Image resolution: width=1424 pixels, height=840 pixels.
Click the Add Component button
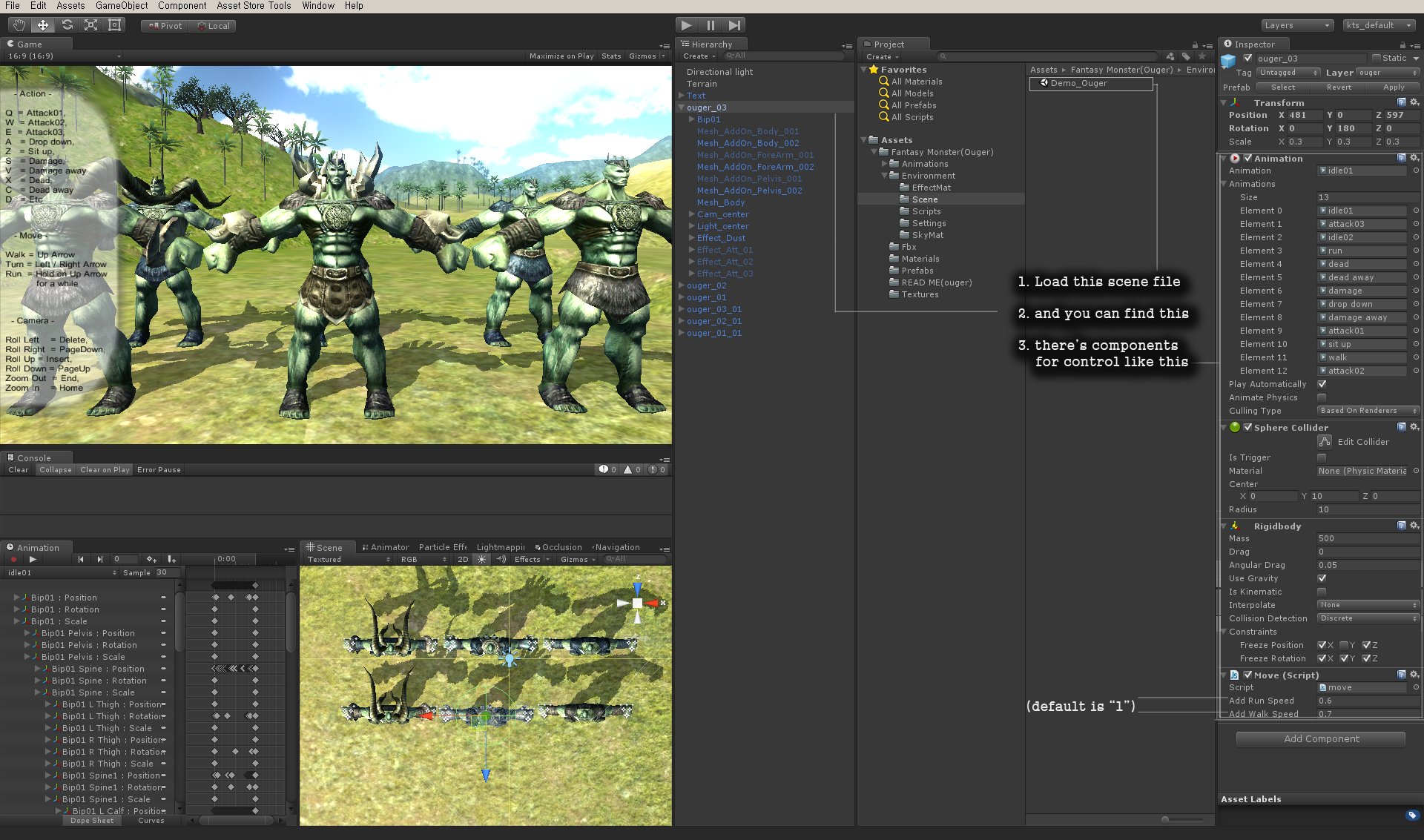click(x=1321, y=739)
